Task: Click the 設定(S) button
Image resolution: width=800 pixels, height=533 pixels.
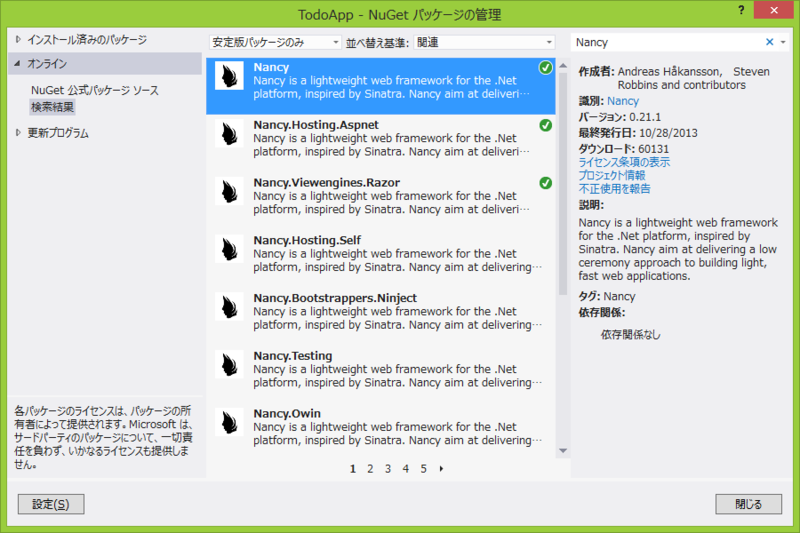Action: 51,504
